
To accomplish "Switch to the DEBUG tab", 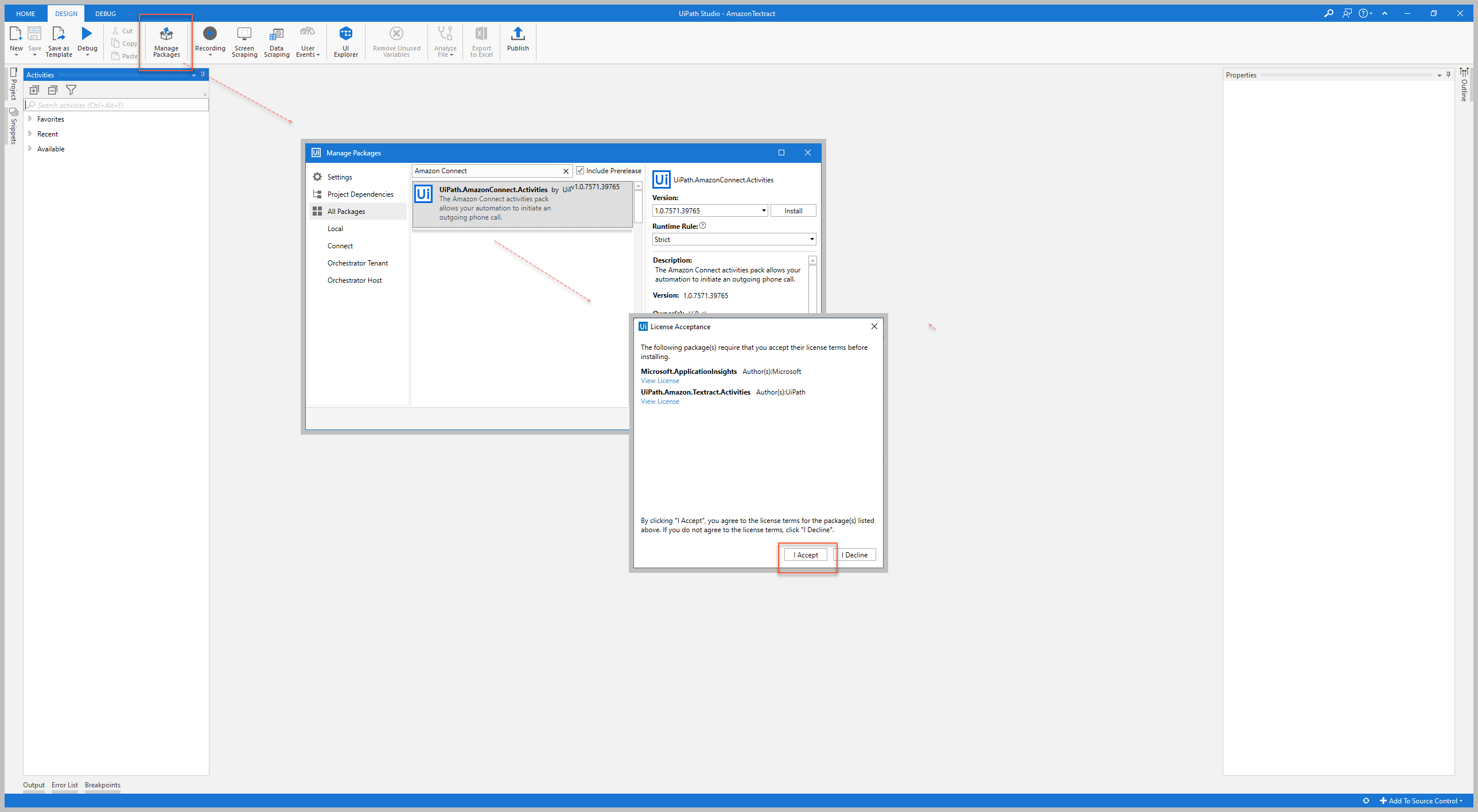I will tap(106, 13).
